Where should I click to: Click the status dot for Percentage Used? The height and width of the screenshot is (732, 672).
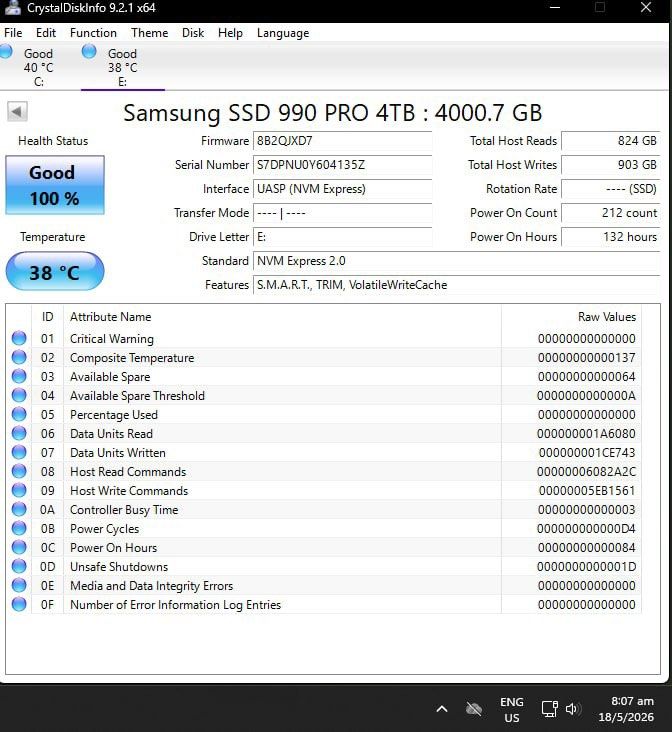tap(19, 414)
